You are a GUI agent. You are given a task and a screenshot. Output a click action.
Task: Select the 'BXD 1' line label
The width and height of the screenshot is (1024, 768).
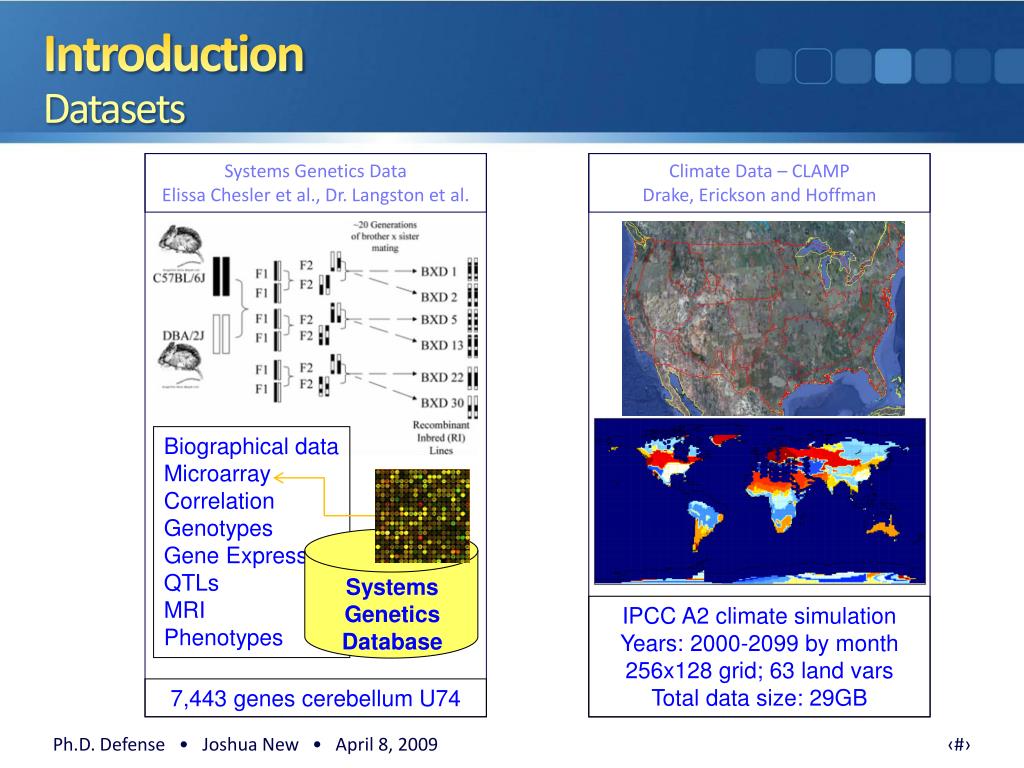point(438,272)
